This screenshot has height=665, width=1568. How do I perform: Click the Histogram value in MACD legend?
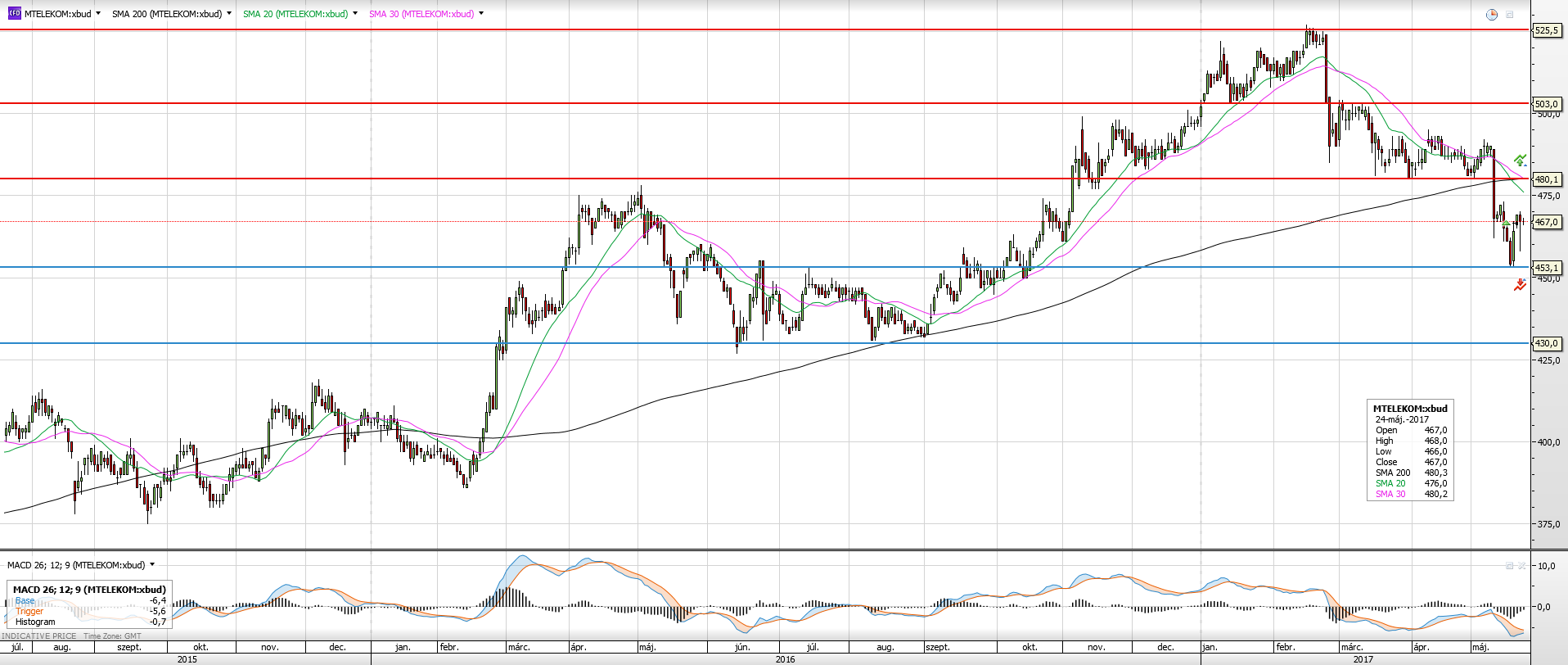158,622
